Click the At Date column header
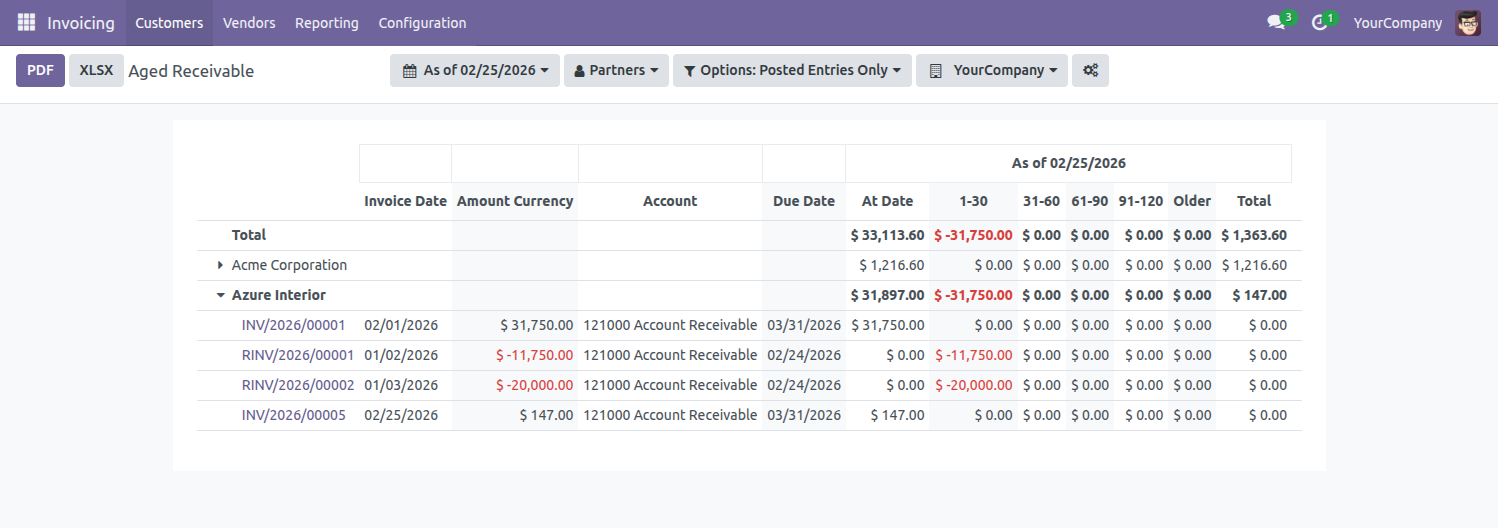1498x528 pixels. tap(887, 201)
